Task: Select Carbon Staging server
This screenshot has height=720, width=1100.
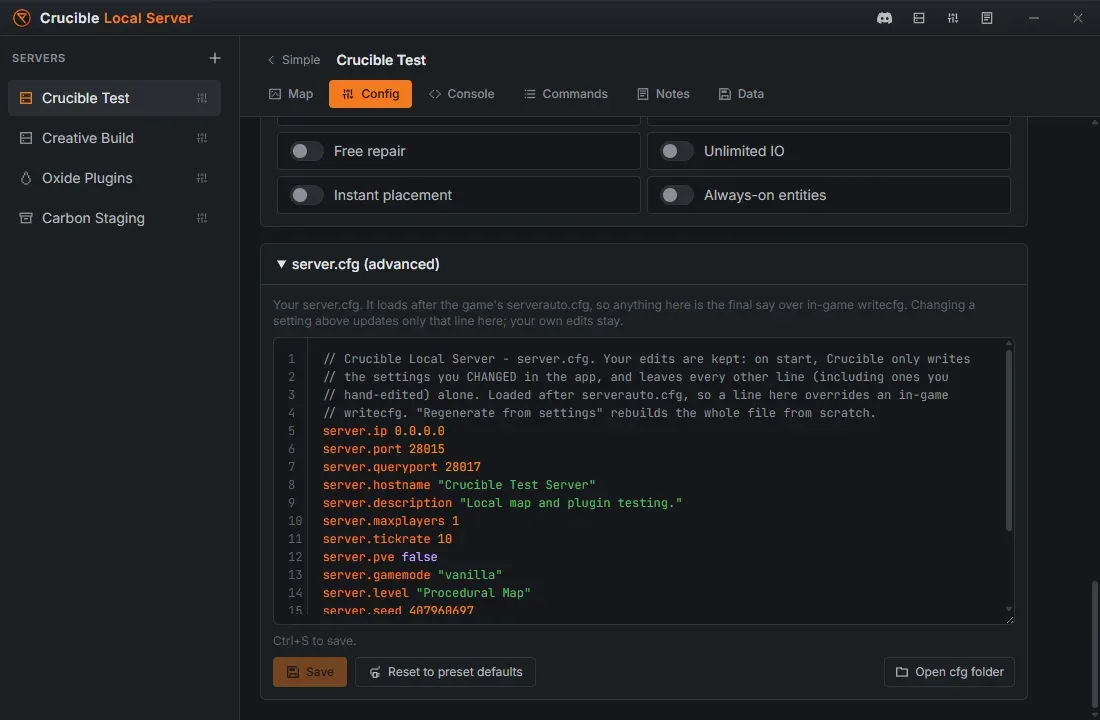Action: [x=114, y=218]
